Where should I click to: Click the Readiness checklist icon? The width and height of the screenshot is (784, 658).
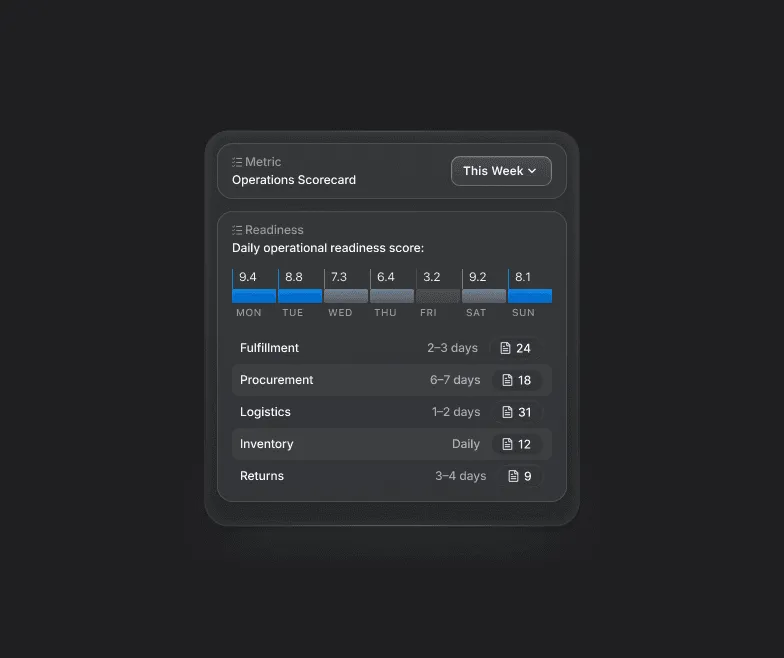(237, 230)
